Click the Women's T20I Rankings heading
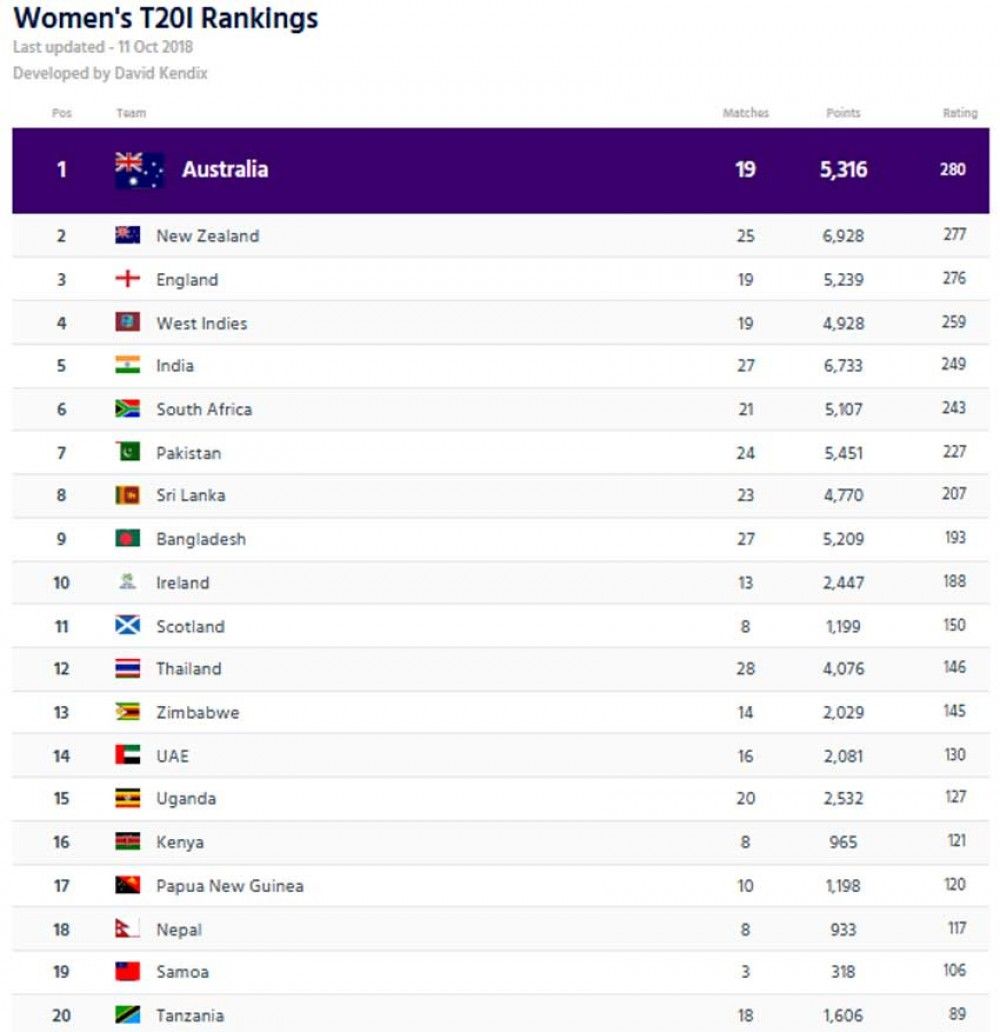Viewport: 1000px width, 1032px height. [166, 18]
